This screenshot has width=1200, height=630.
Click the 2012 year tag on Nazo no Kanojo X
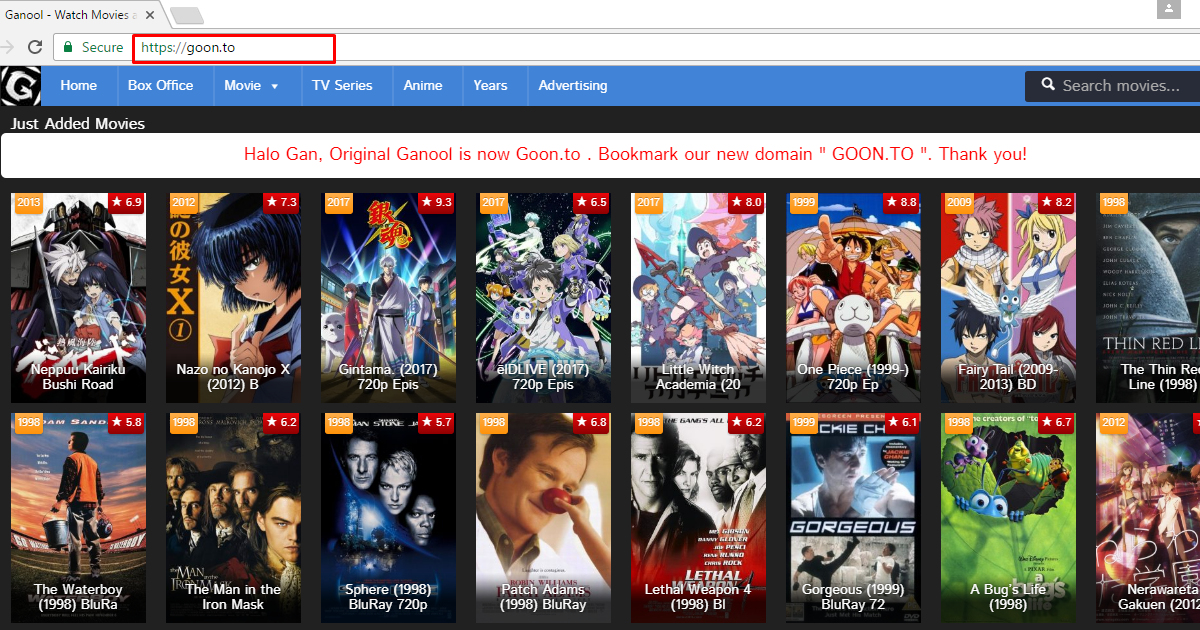183,202
